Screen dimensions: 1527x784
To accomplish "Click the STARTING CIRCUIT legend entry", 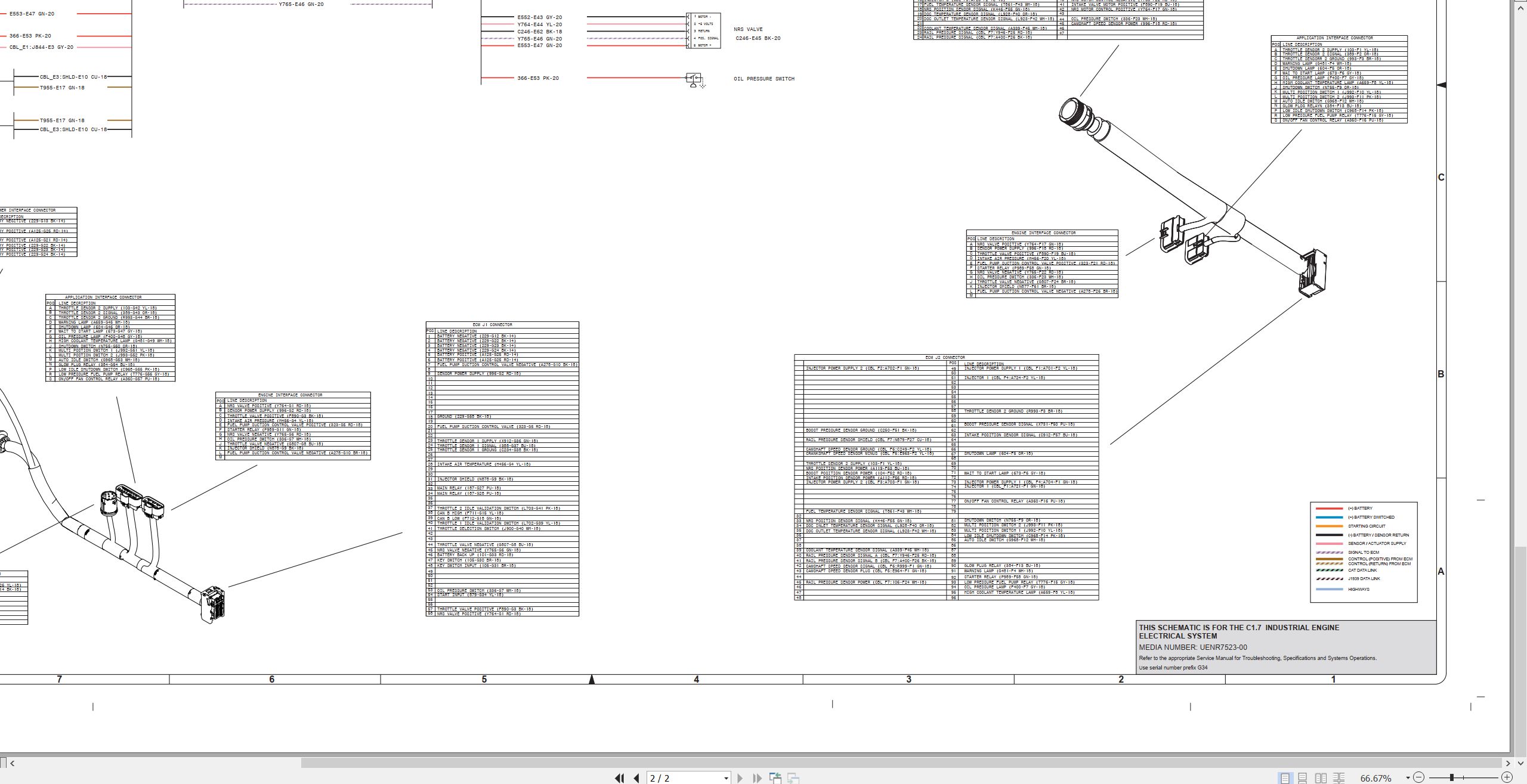I will coord(1367,526).
